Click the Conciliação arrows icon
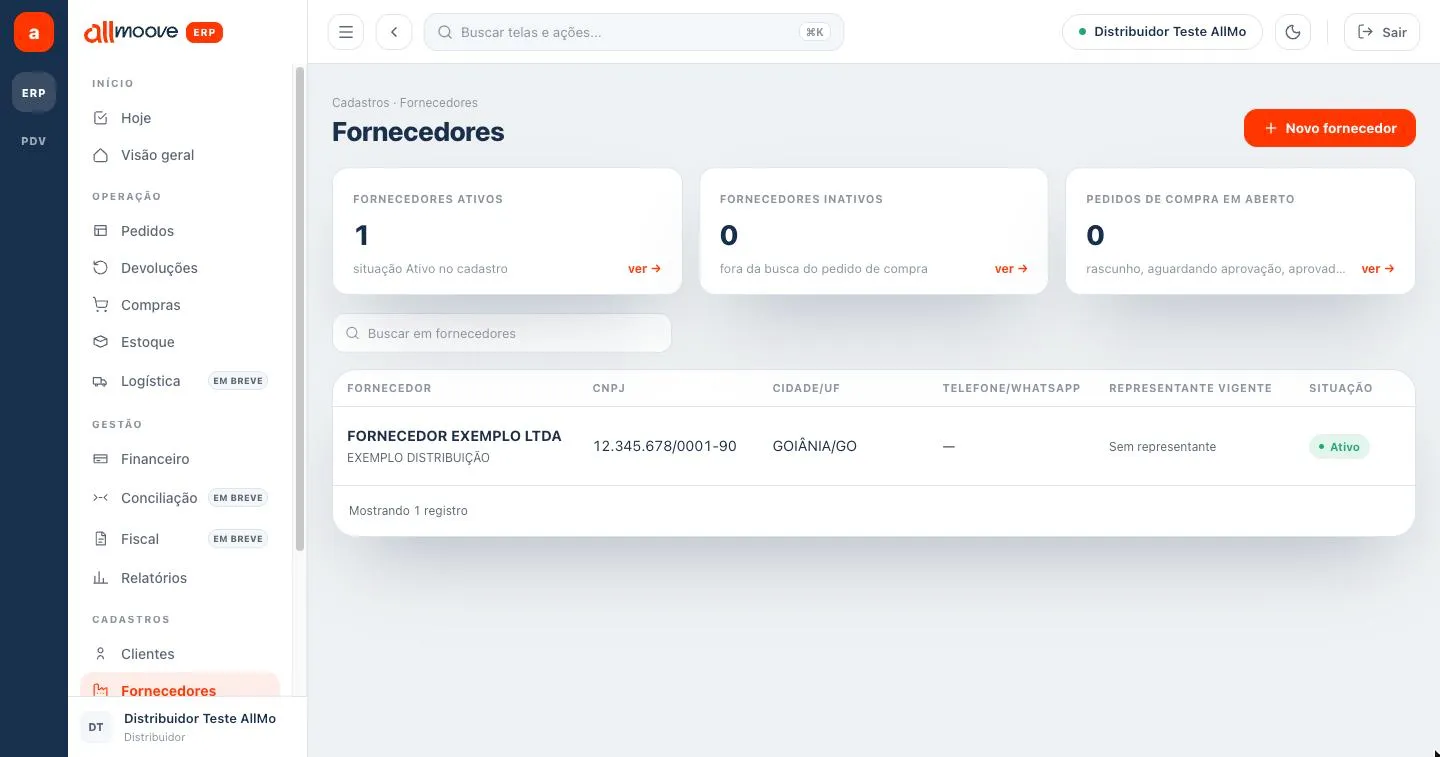This screenshot has height=757, width=1440. 100,498
